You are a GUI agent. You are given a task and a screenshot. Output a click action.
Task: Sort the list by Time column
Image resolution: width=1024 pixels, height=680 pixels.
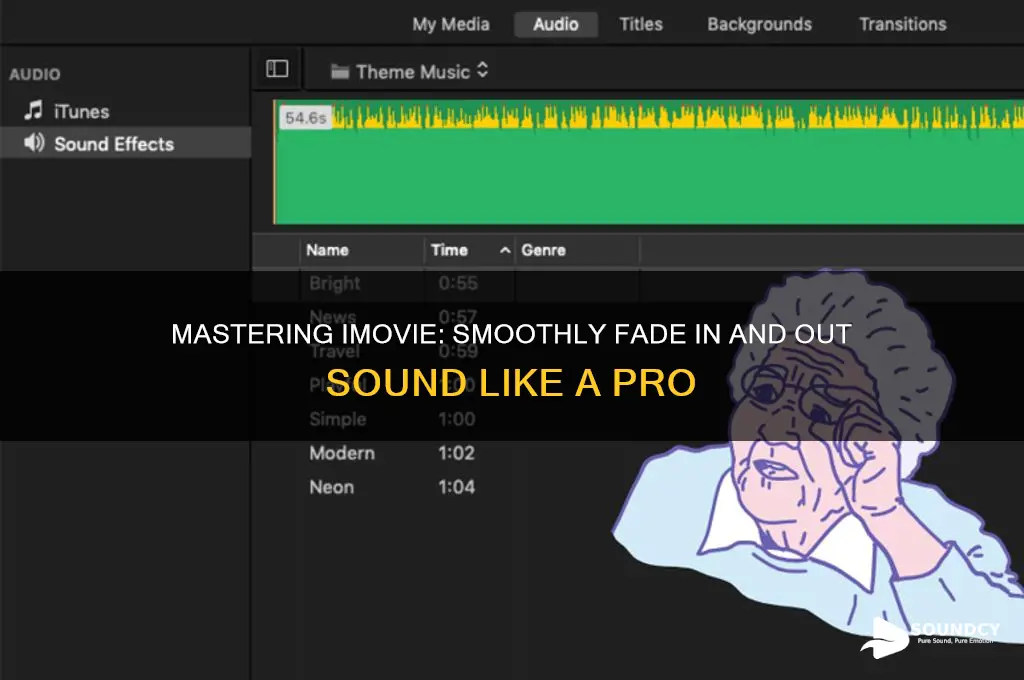pyautogui.click(x=449, y=250)
